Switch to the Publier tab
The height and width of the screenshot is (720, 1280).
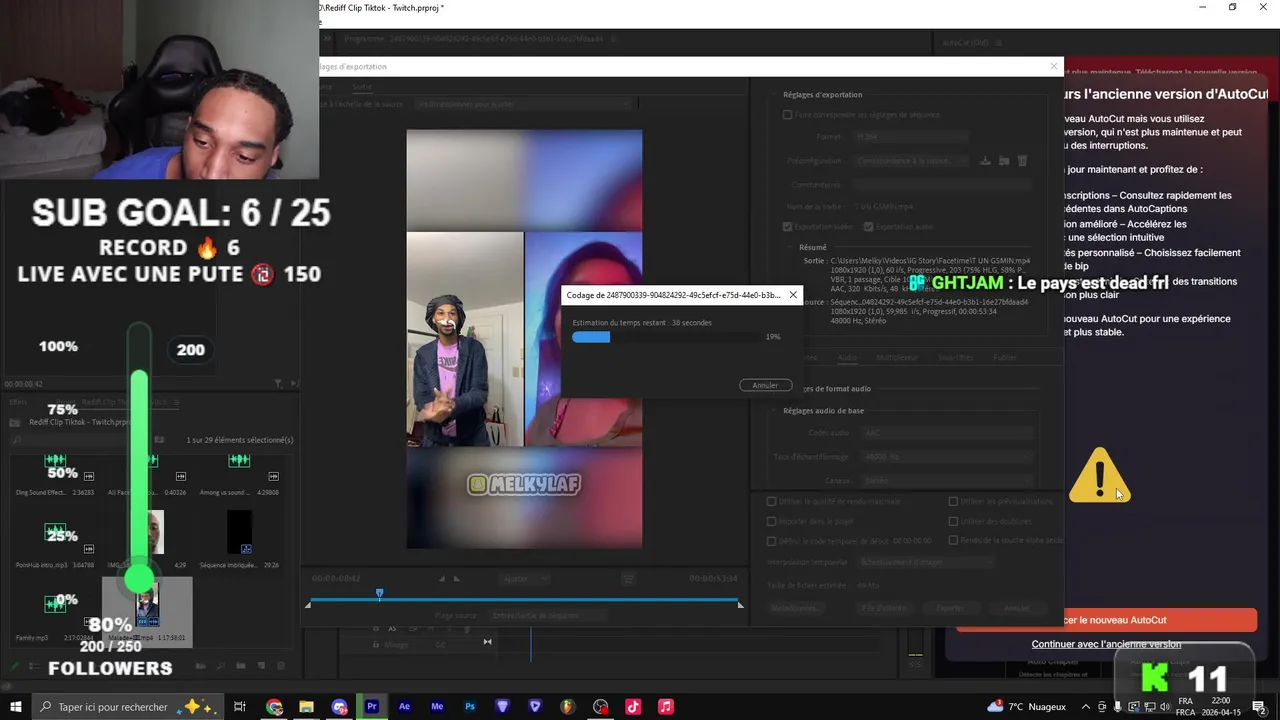pos(1004,357)
